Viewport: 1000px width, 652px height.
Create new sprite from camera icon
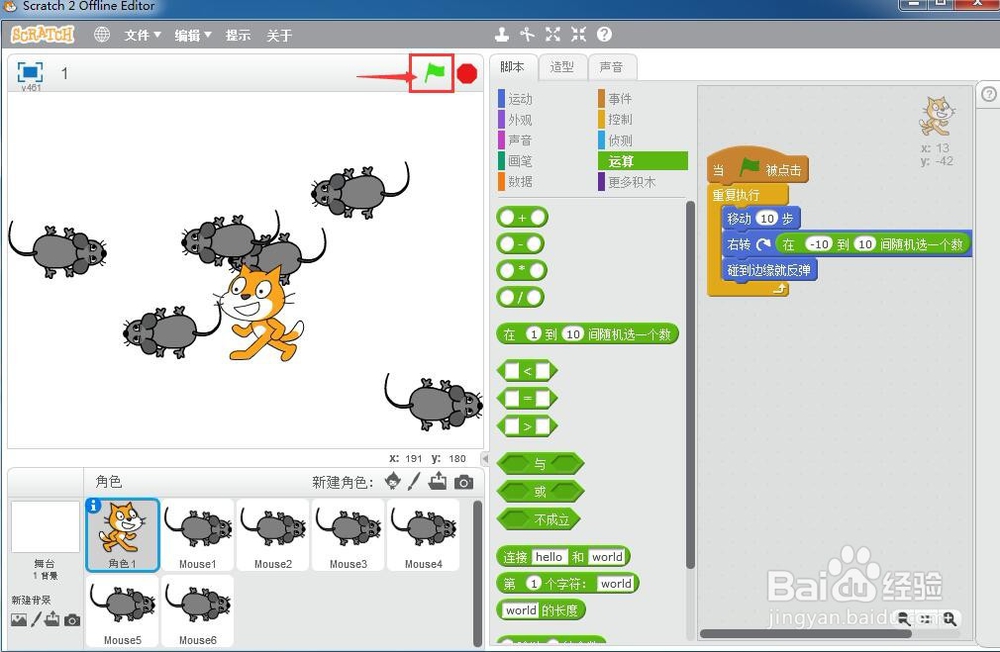pyautogui.click(x=464, y=482)
